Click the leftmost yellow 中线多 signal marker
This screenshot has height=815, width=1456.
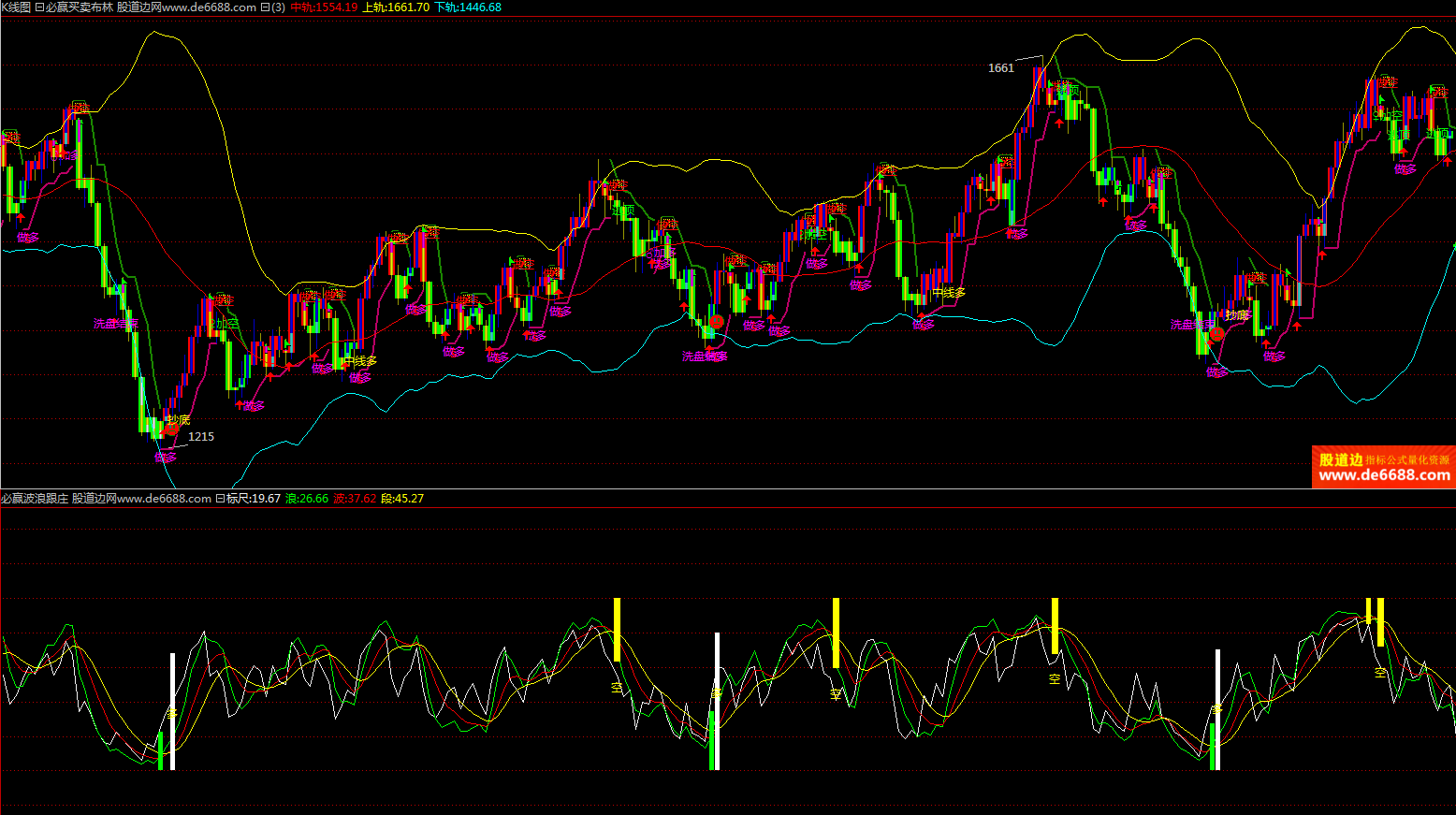359,361
